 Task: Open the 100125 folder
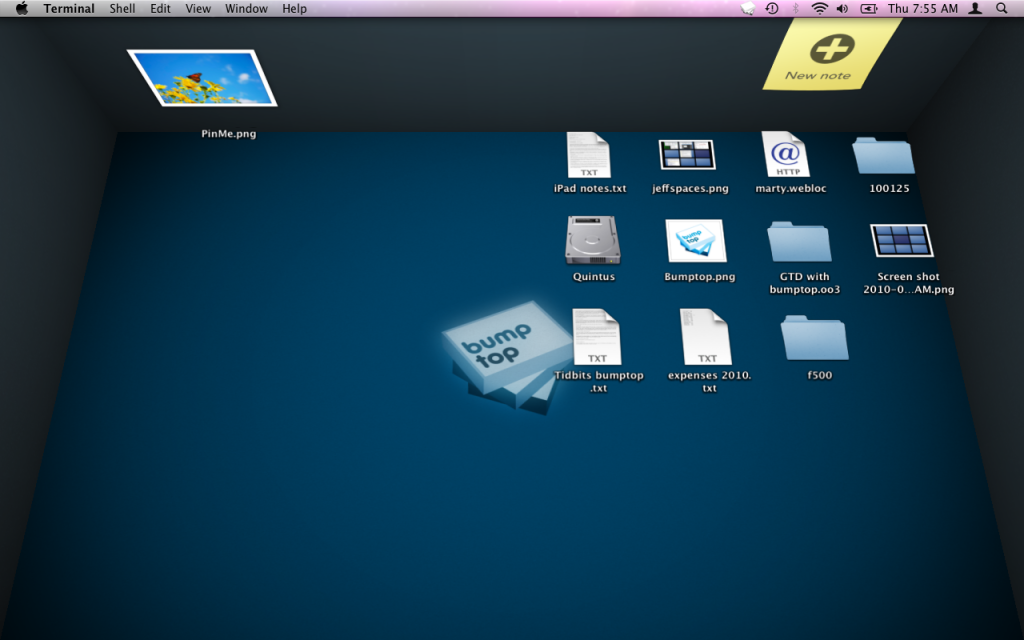[884, 155]
